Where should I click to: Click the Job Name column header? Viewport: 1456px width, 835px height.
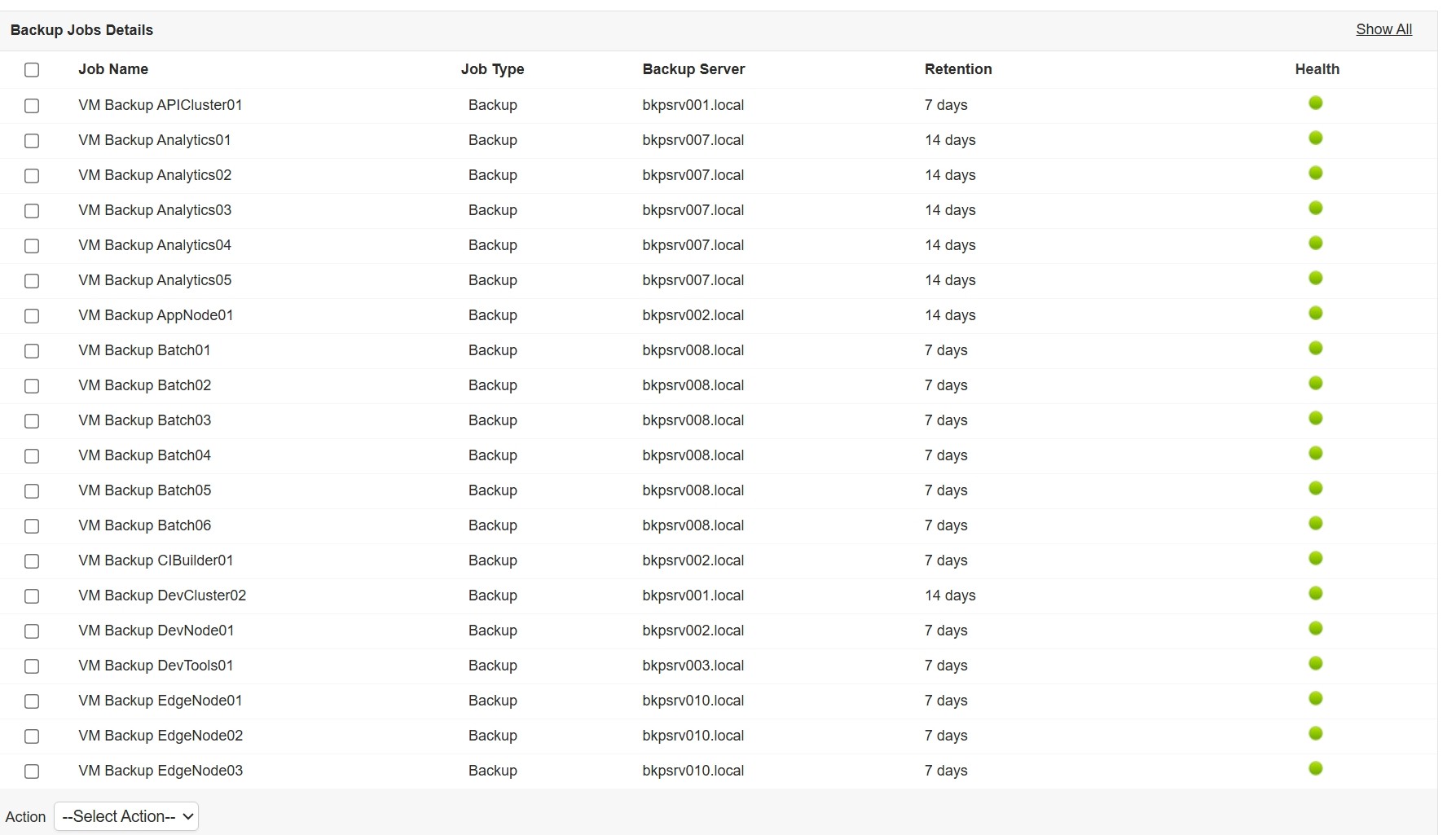[112, 69]
